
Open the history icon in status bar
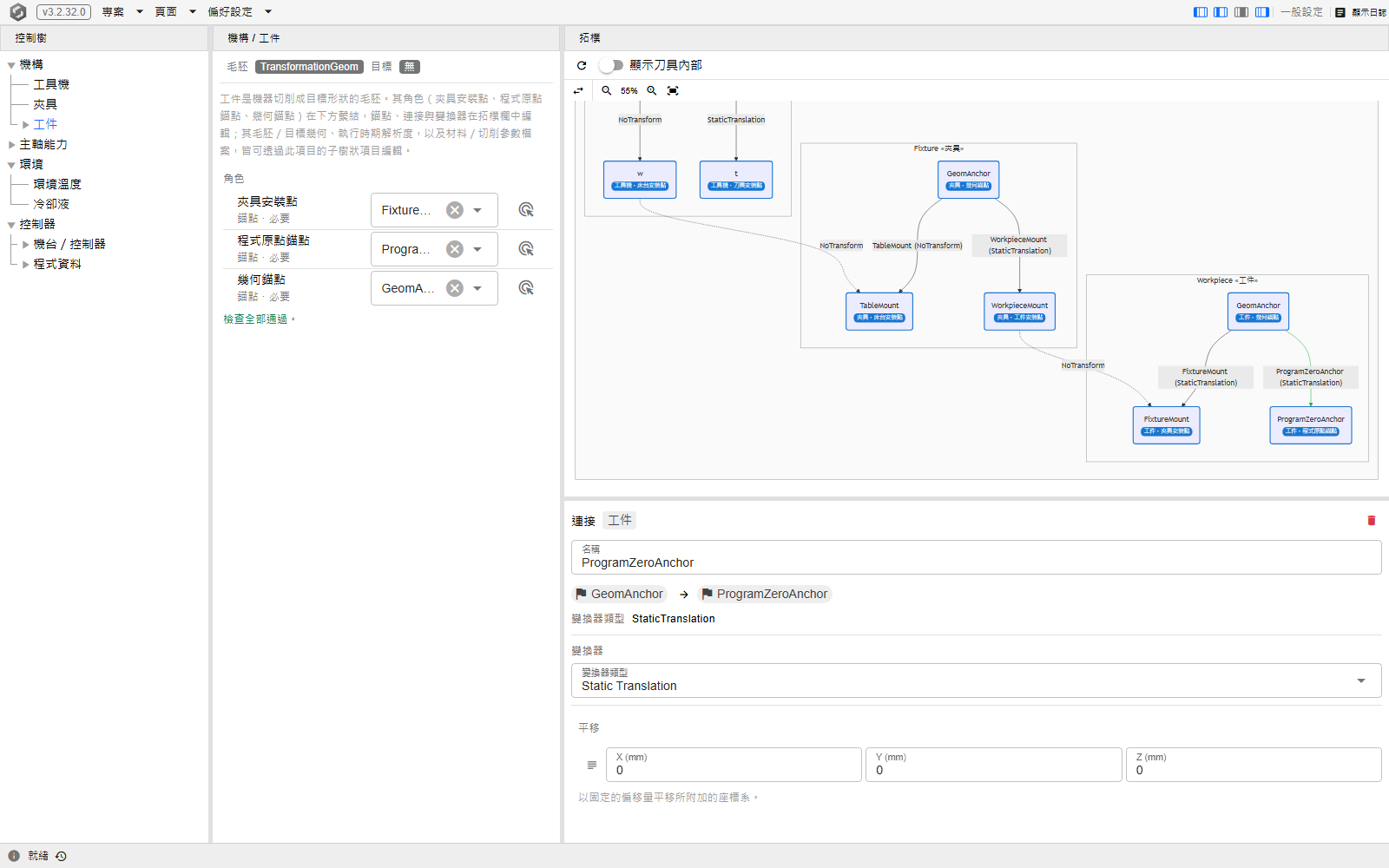coord(61,856)
